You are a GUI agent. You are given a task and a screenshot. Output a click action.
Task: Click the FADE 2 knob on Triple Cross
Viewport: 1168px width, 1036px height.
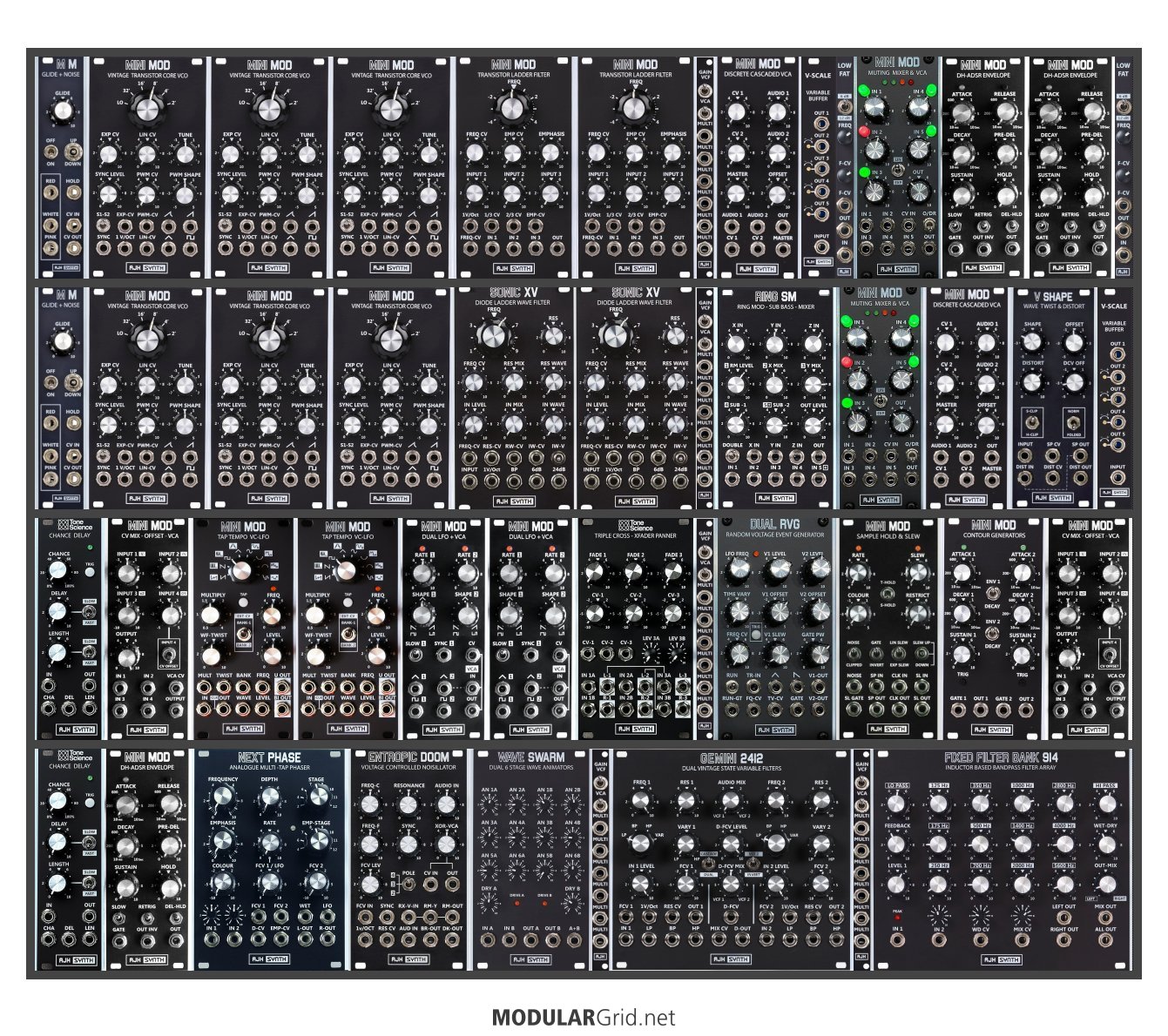(635, 572)
